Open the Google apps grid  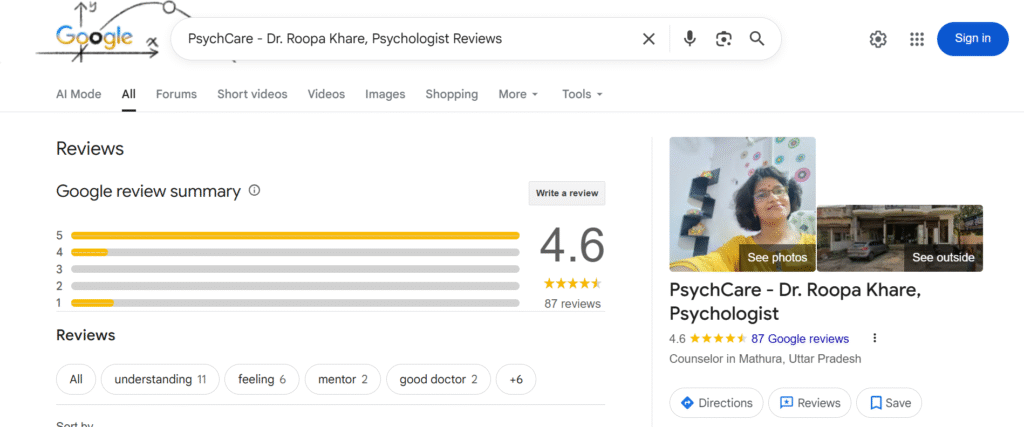point(916,39)
